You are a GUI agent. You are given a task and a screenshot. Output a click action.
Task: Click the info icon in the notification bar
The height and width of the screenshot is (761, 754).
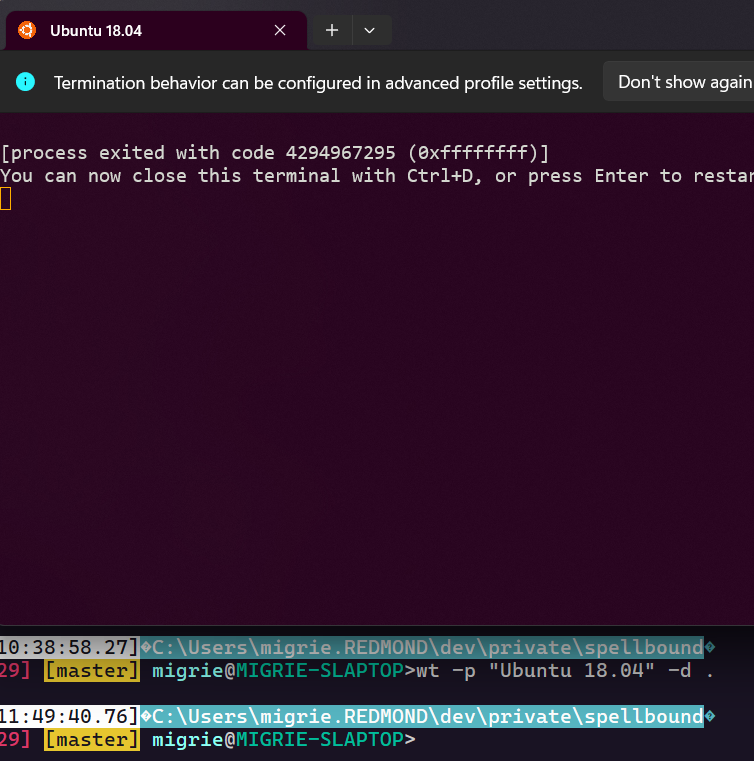click(25, 82)
